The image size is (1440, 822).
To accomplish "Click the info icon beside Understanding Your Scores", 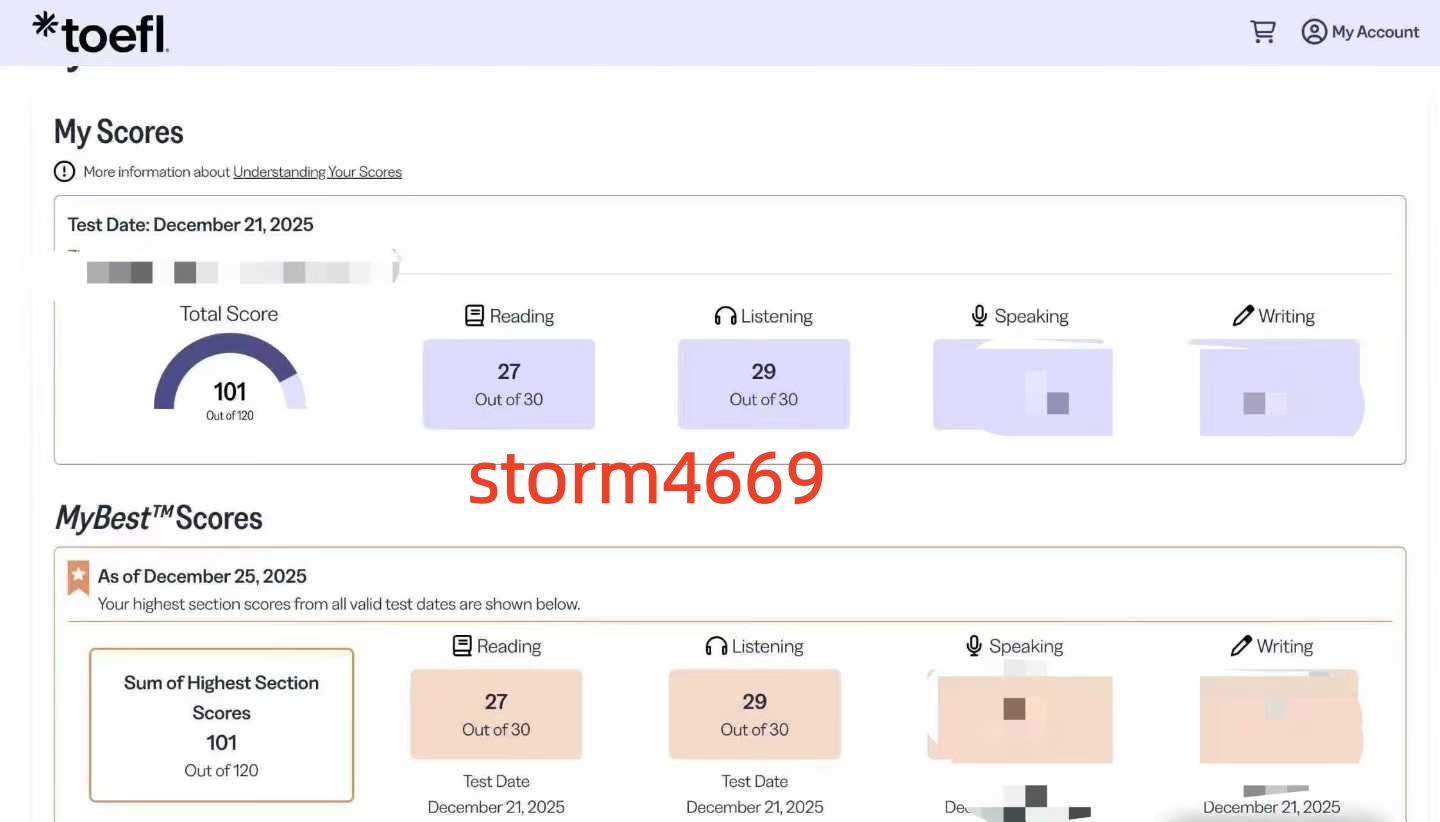I will 64,172.
